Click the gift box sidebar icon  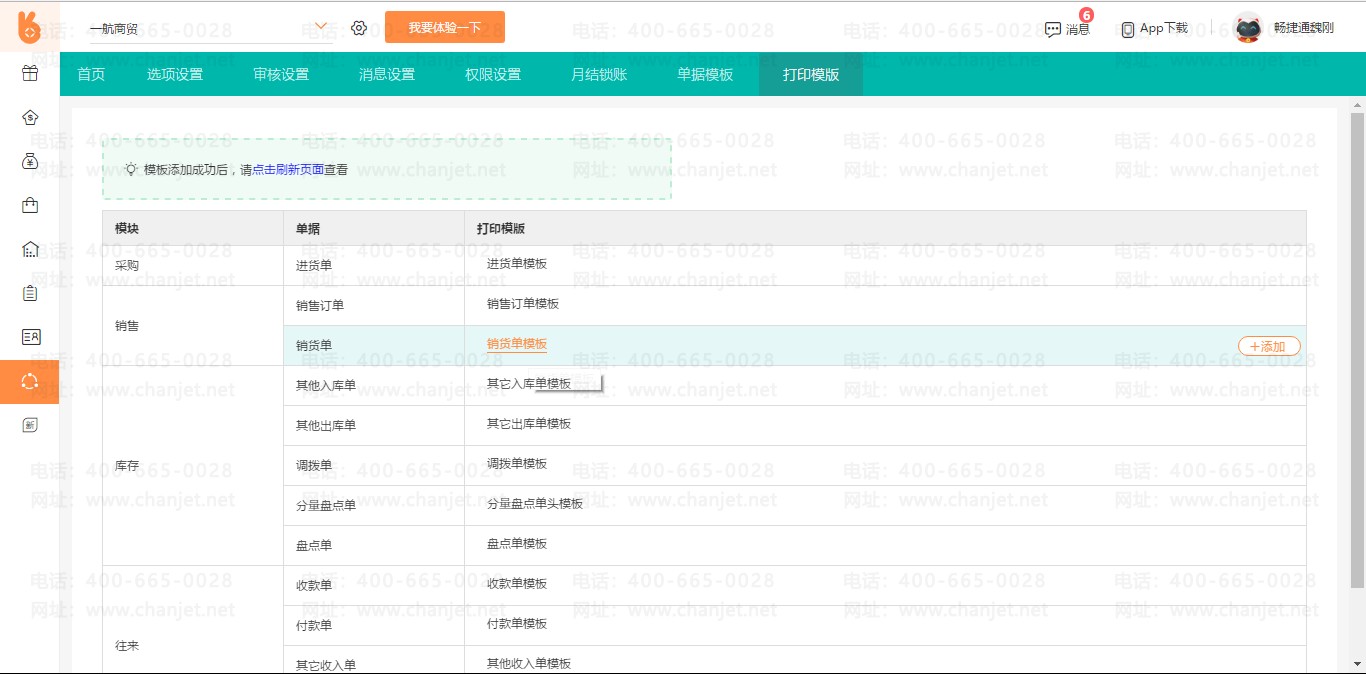[x=30, y=73]
